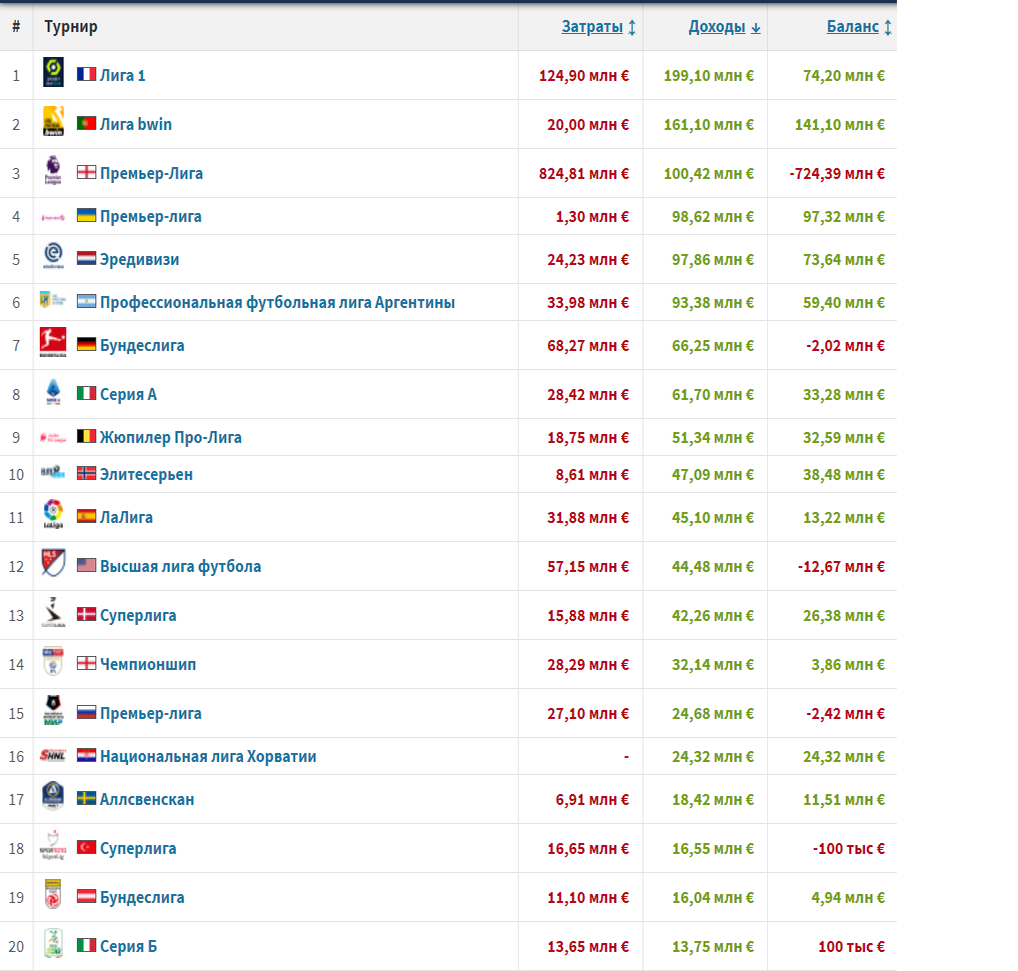This screenshot has width=1018, height=971.
Task: Open the Национальная лига Хорватии link
Action: coord(208,756)
